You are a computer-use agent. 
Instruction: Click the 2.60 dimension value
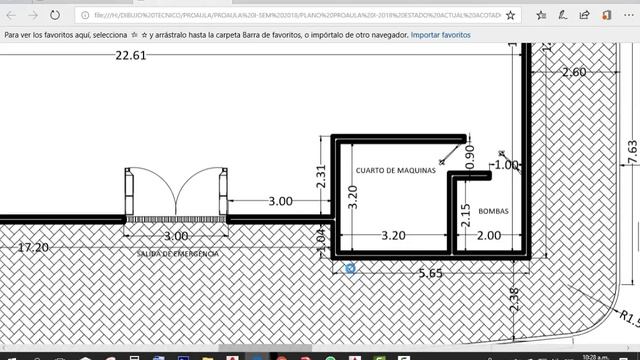[574, 72]
